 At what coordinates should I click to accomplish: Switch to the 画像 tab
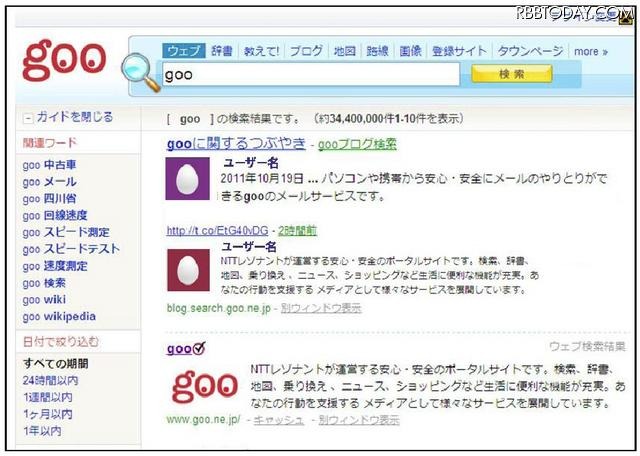(x=410, y=51)
